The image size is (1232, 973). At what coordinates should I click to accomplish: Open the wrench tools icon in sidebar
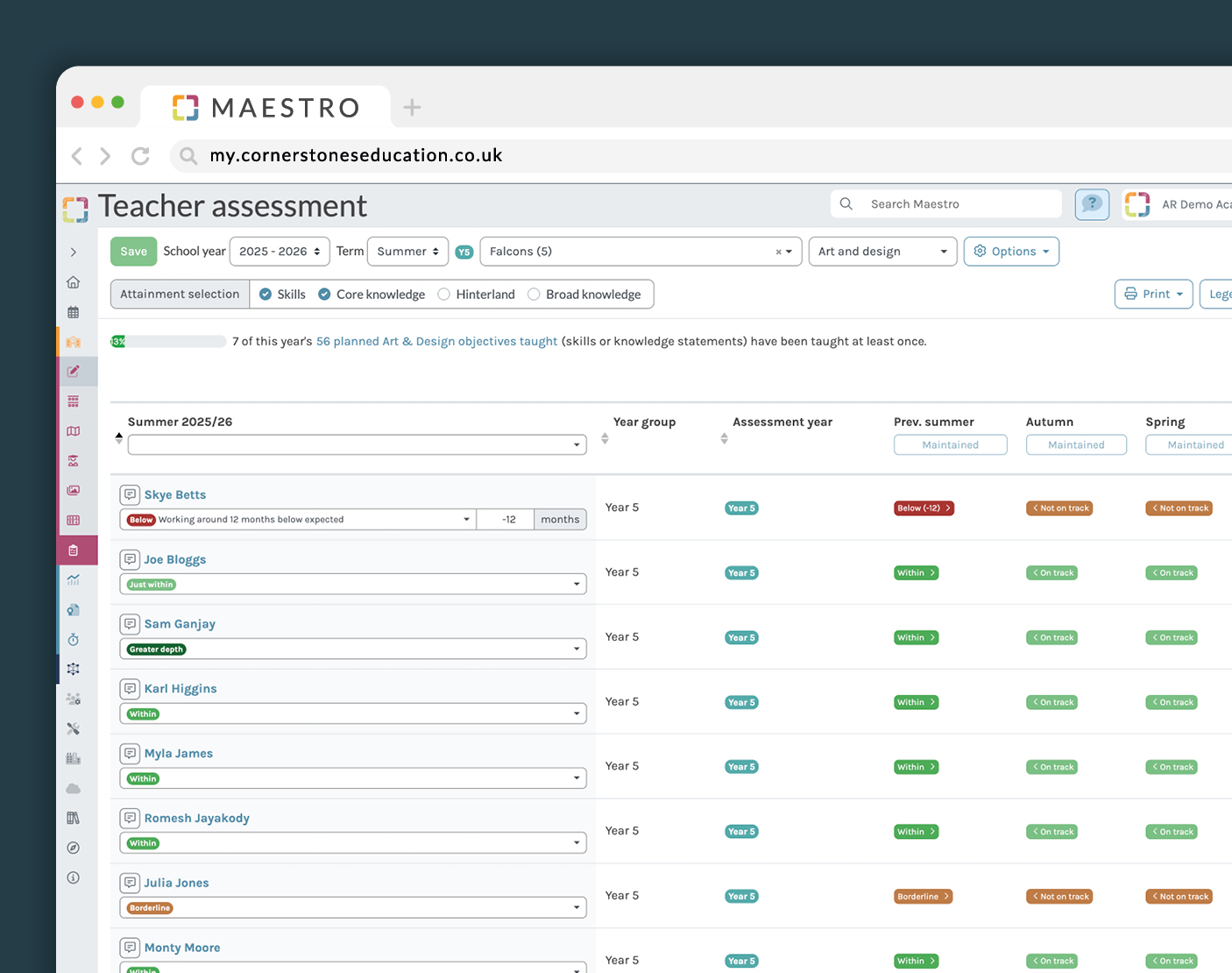tap(74, 728)
